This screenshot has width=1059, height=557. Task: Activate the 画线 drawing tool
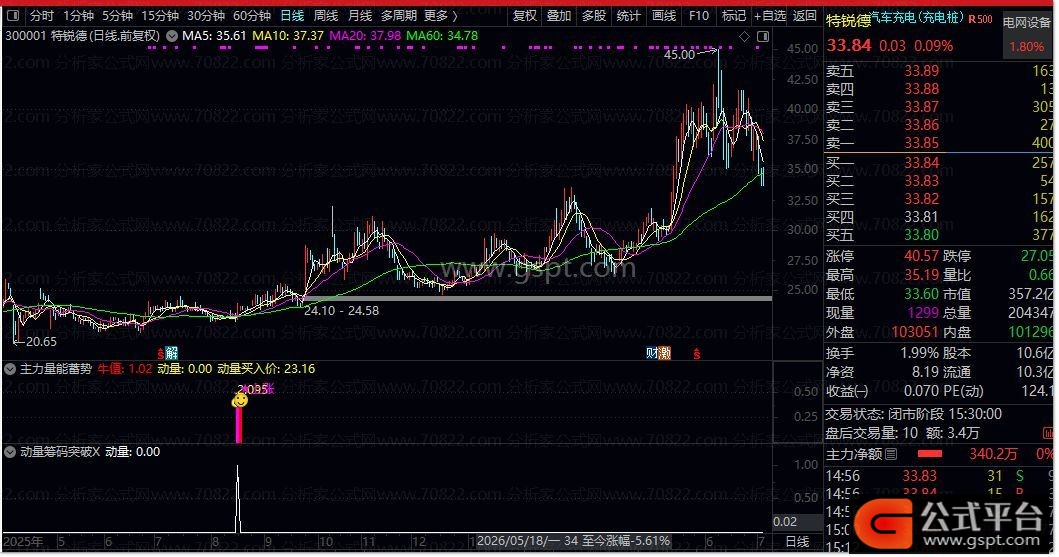click(x=664, y=16)
